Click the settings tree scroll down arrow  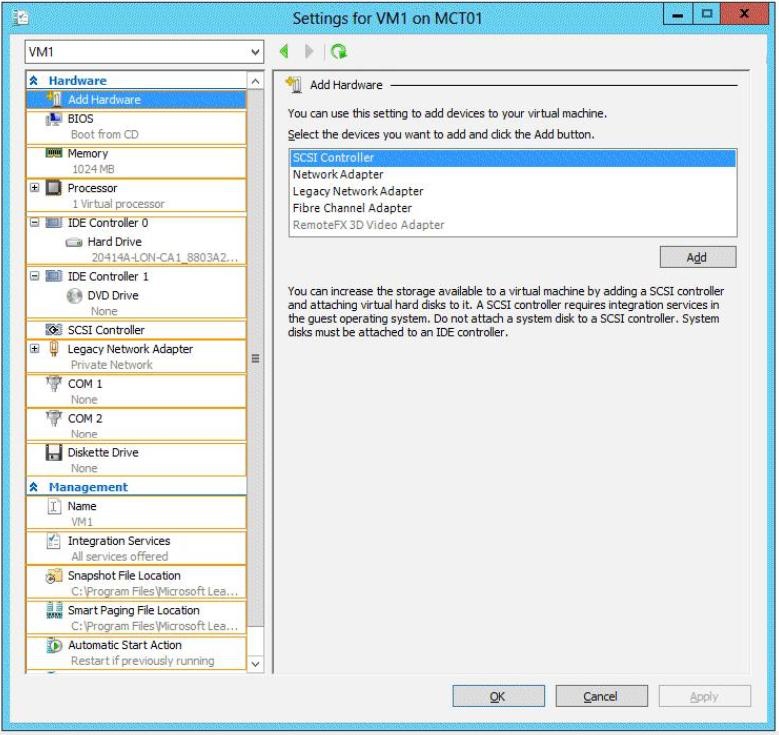coord(255,664)
